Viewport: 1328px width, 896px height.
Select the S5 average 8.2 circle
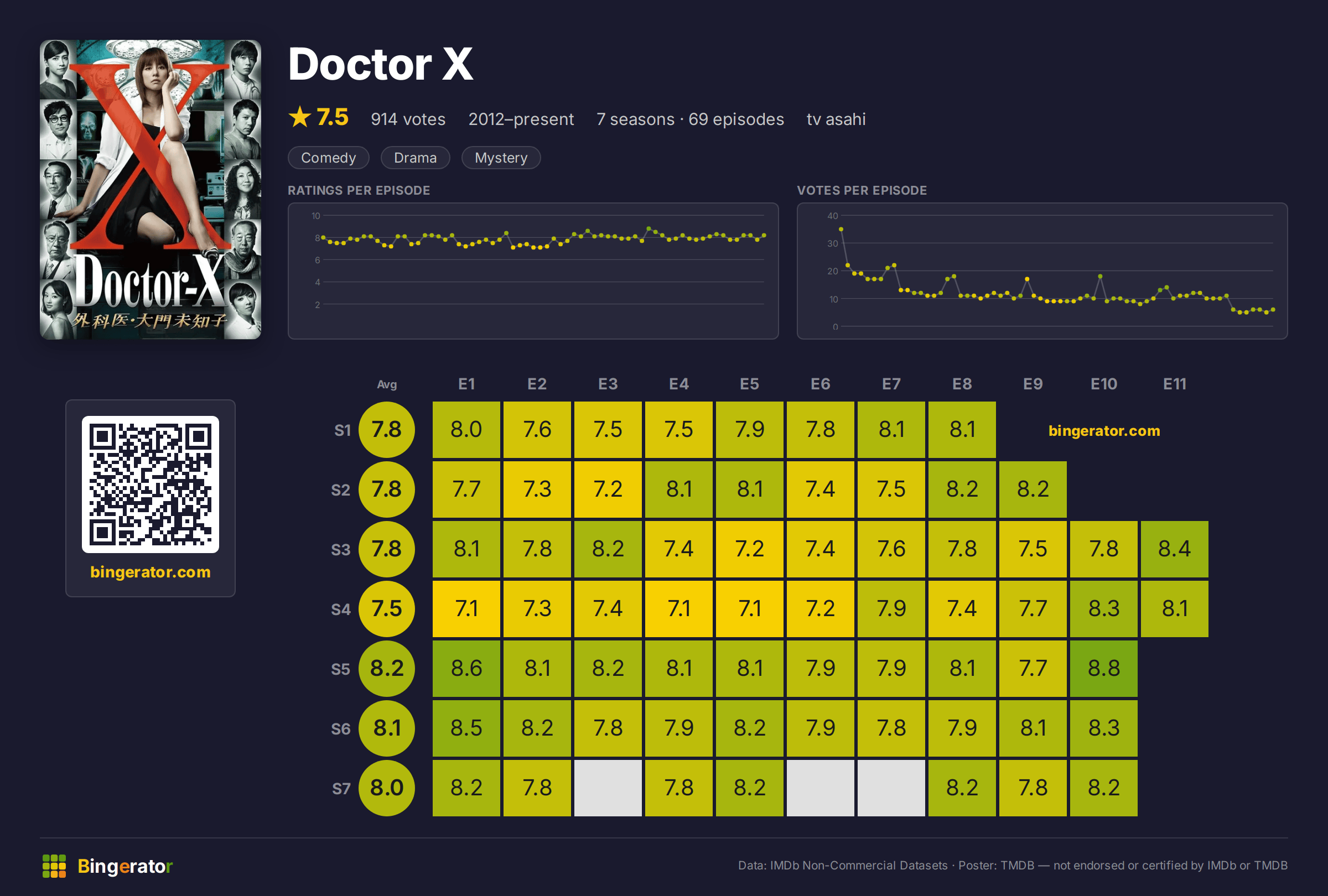tap(387, 668)
